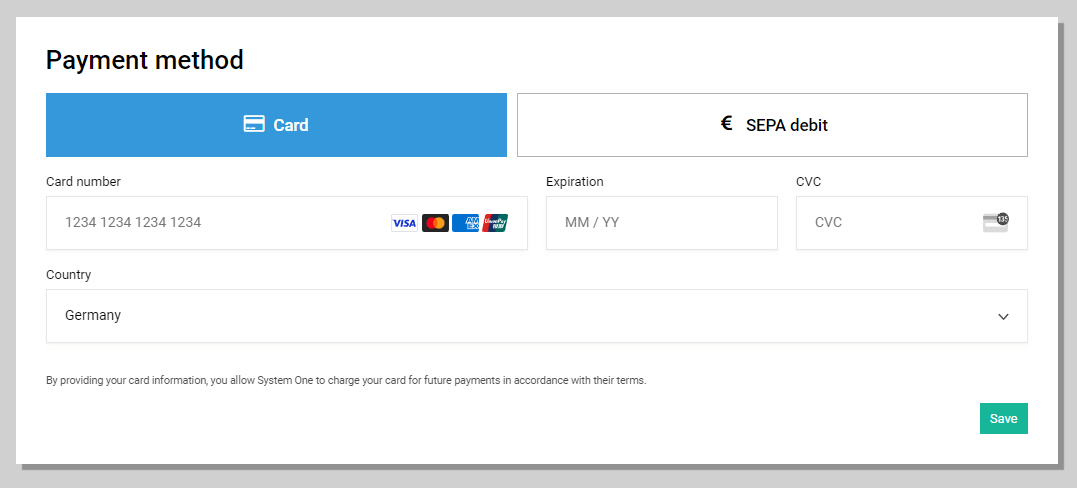Click the Visa logo icon
This screenshot has width=1077, height=488.
(x=405, y=223)
